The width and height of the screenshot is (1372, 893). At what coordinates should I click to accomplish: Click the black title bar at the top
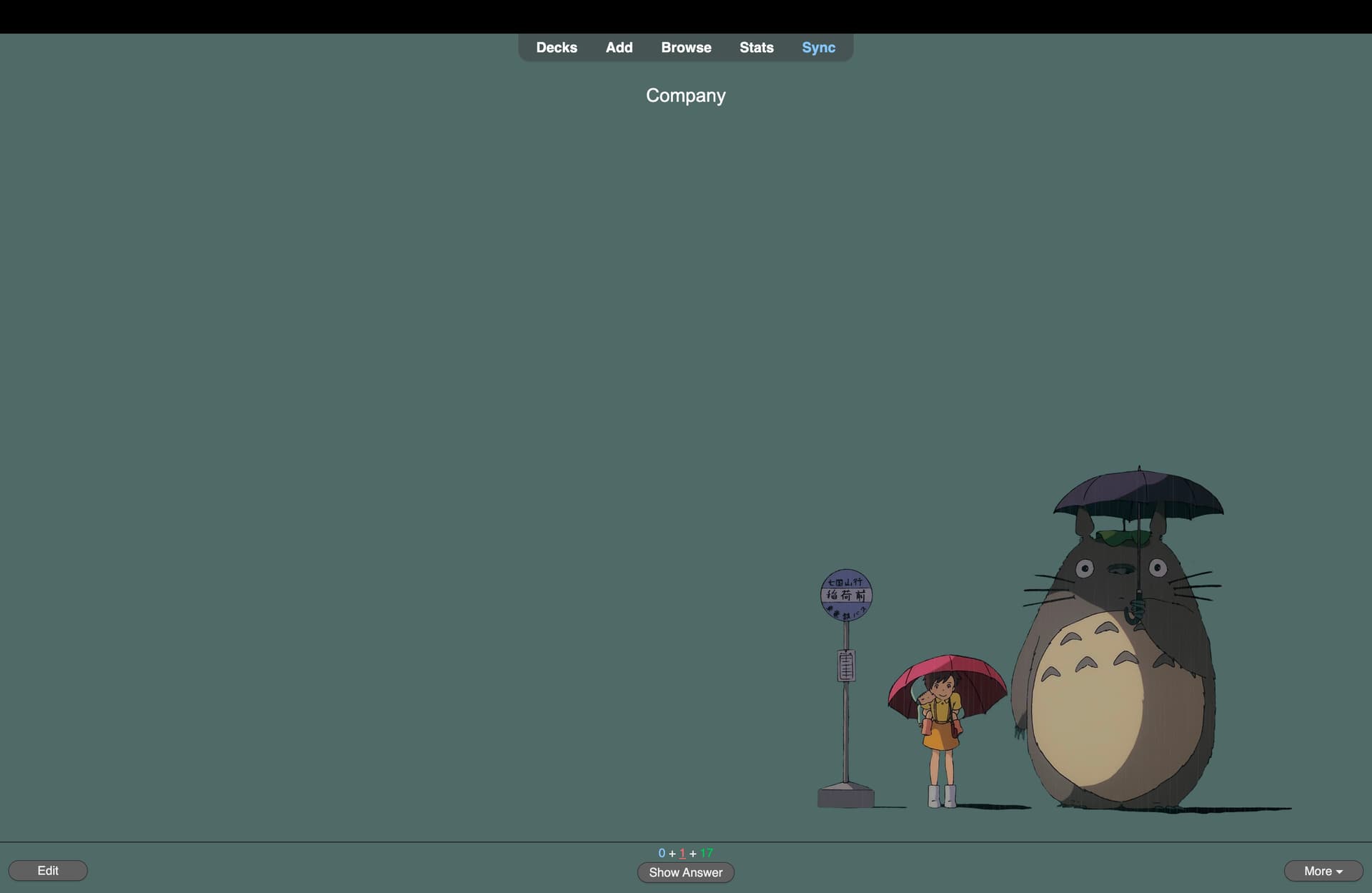[686, 16]
